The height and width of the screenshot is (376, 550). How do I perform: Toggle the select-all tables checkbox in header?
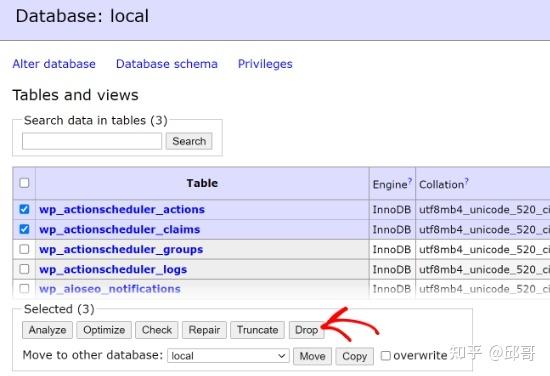click(x=24, y=183)
